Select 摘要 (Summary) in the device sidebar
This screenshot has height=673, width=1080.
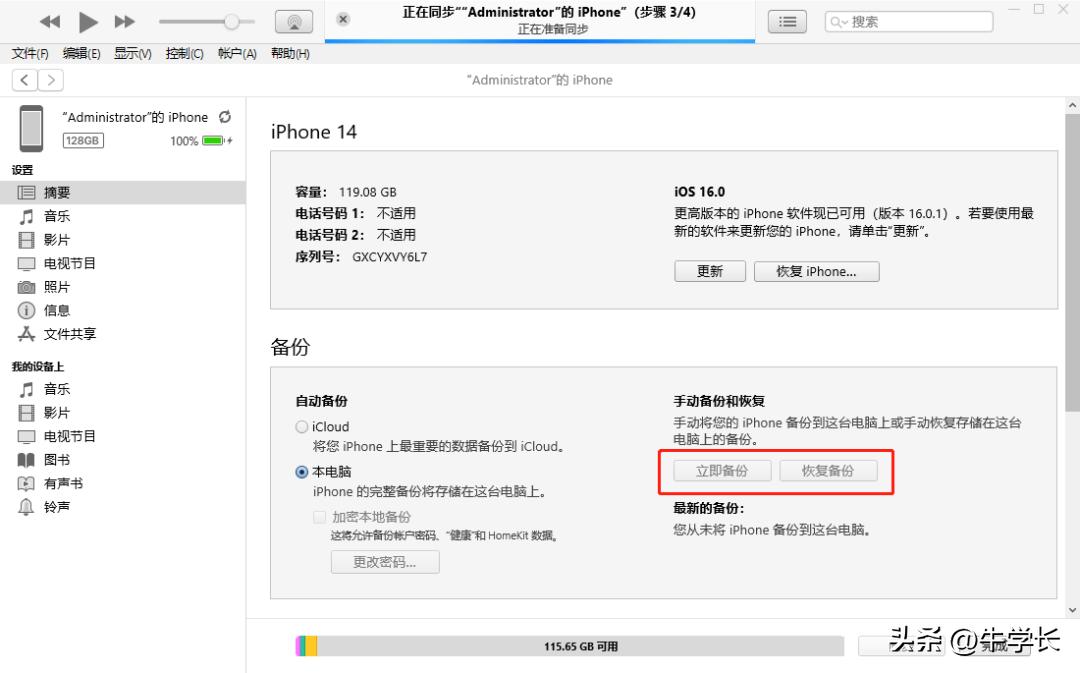(x=57, y=192)
